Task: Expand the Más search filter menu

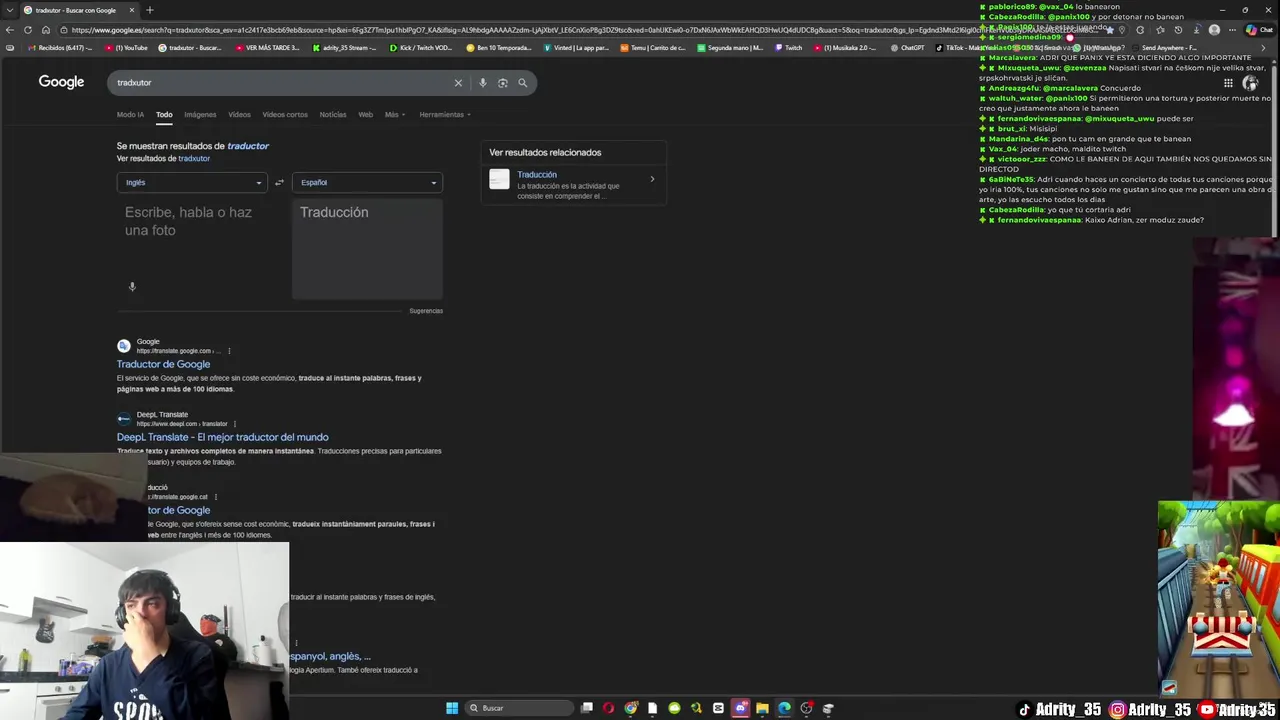Action: click(x=395, y=114)
